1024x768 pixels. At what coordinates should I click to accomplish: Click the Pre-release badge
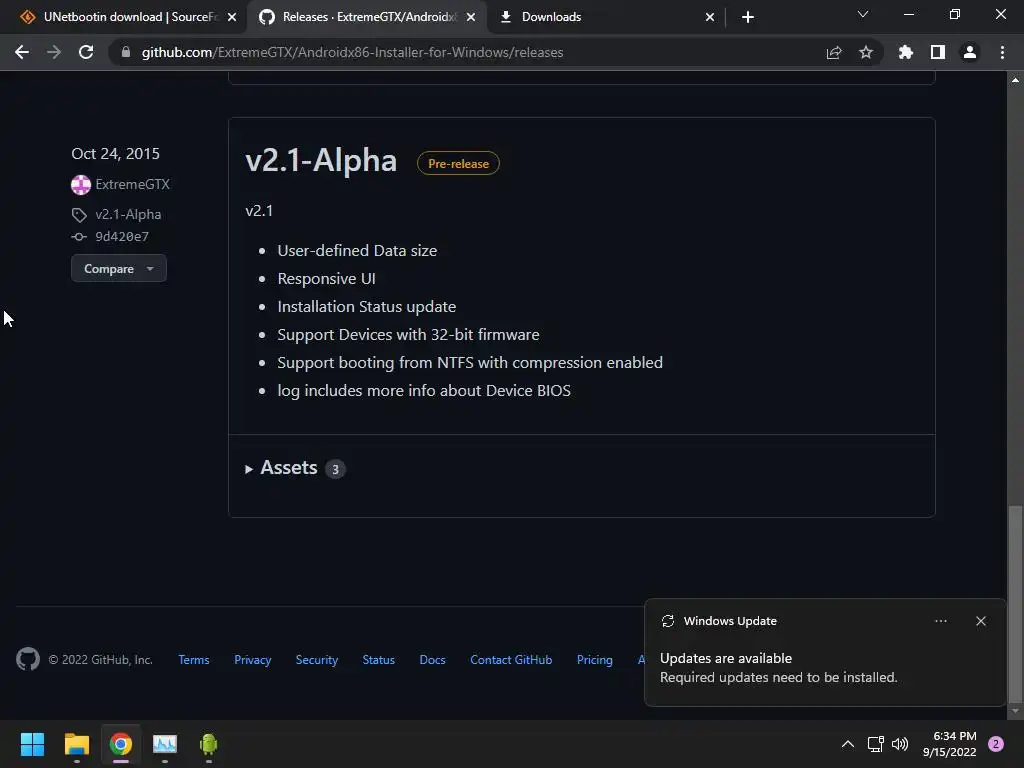point(458,163)
